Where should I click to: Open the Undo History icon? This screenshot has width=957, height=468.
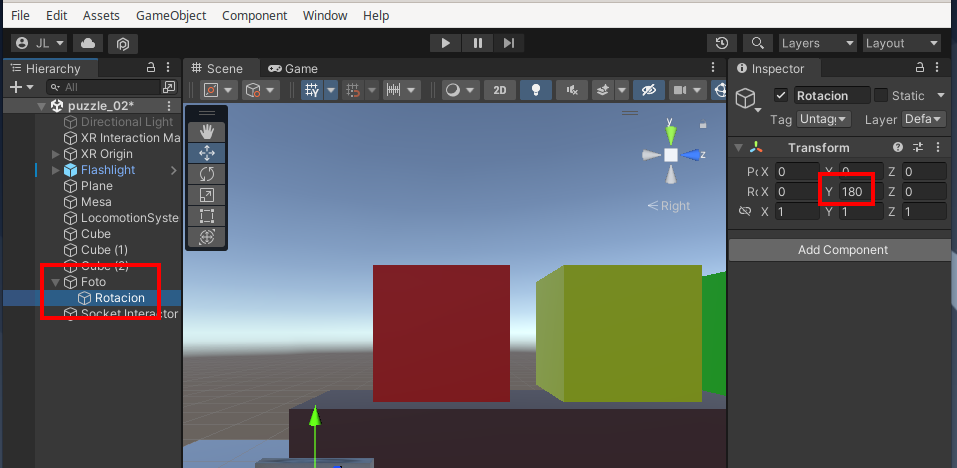pyautogui.click(x=722, y=43)
